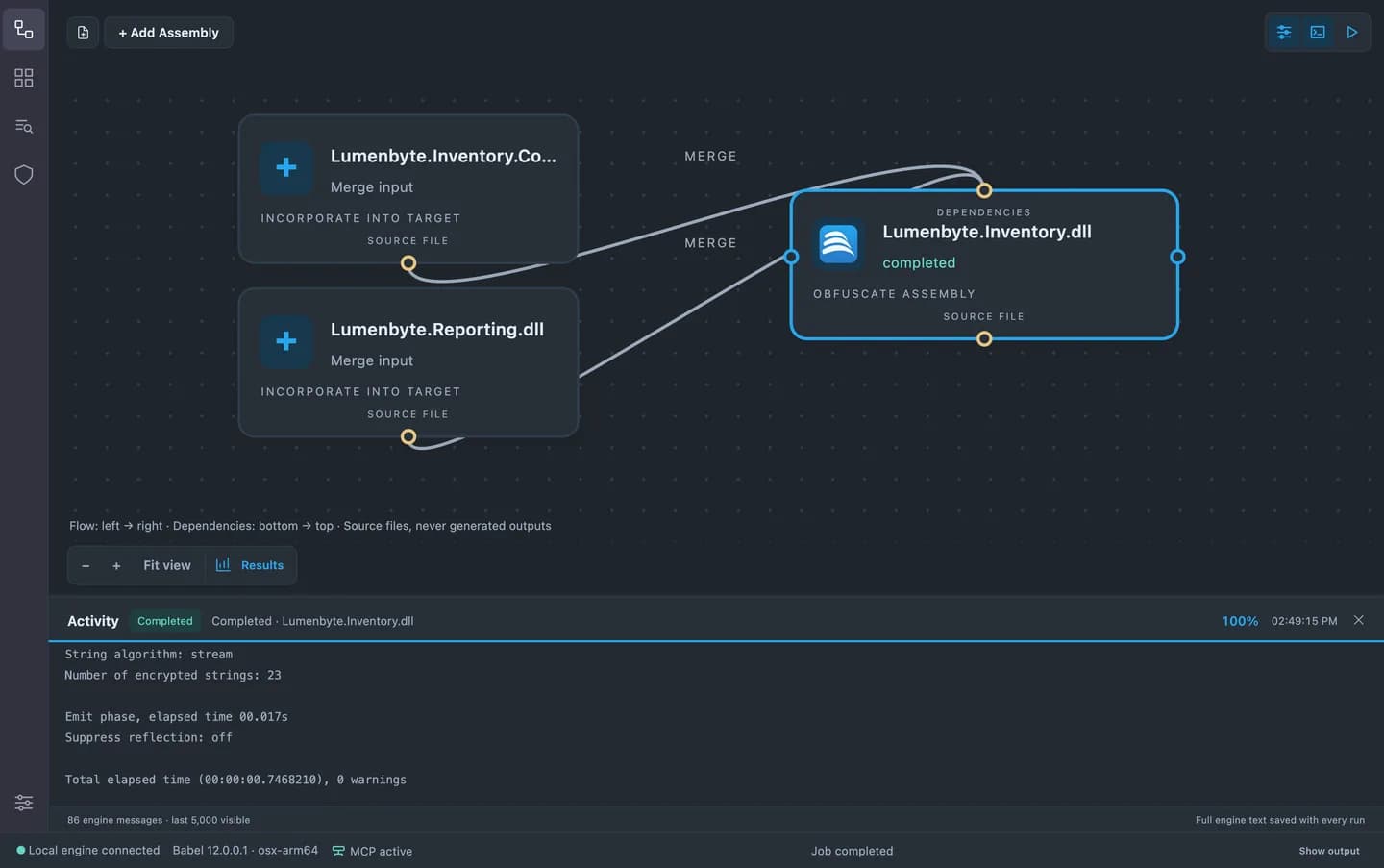Click the green engine connection dot

coord(21,850)
